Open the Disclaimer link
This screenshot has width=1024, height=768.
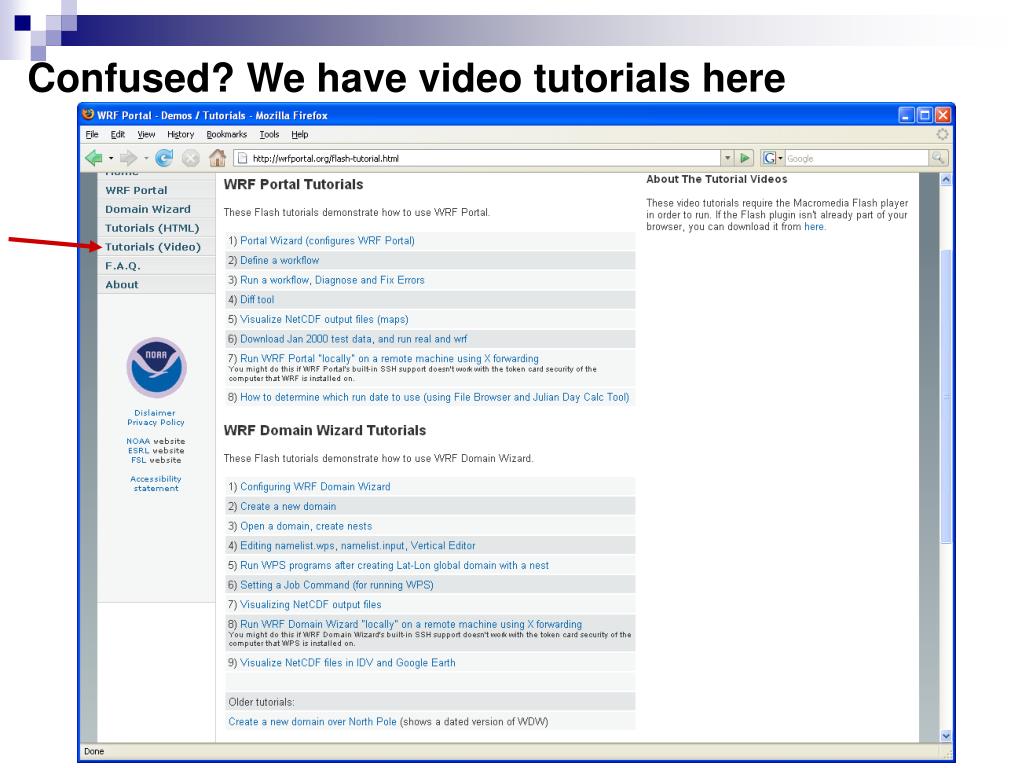coord(155,413)
